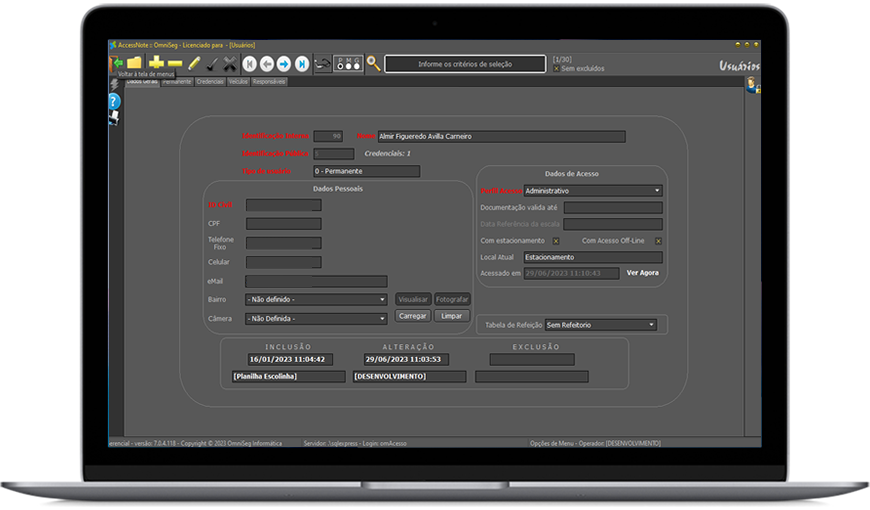
Task: Click the pencil edit record icon
Action: (194, 63)
